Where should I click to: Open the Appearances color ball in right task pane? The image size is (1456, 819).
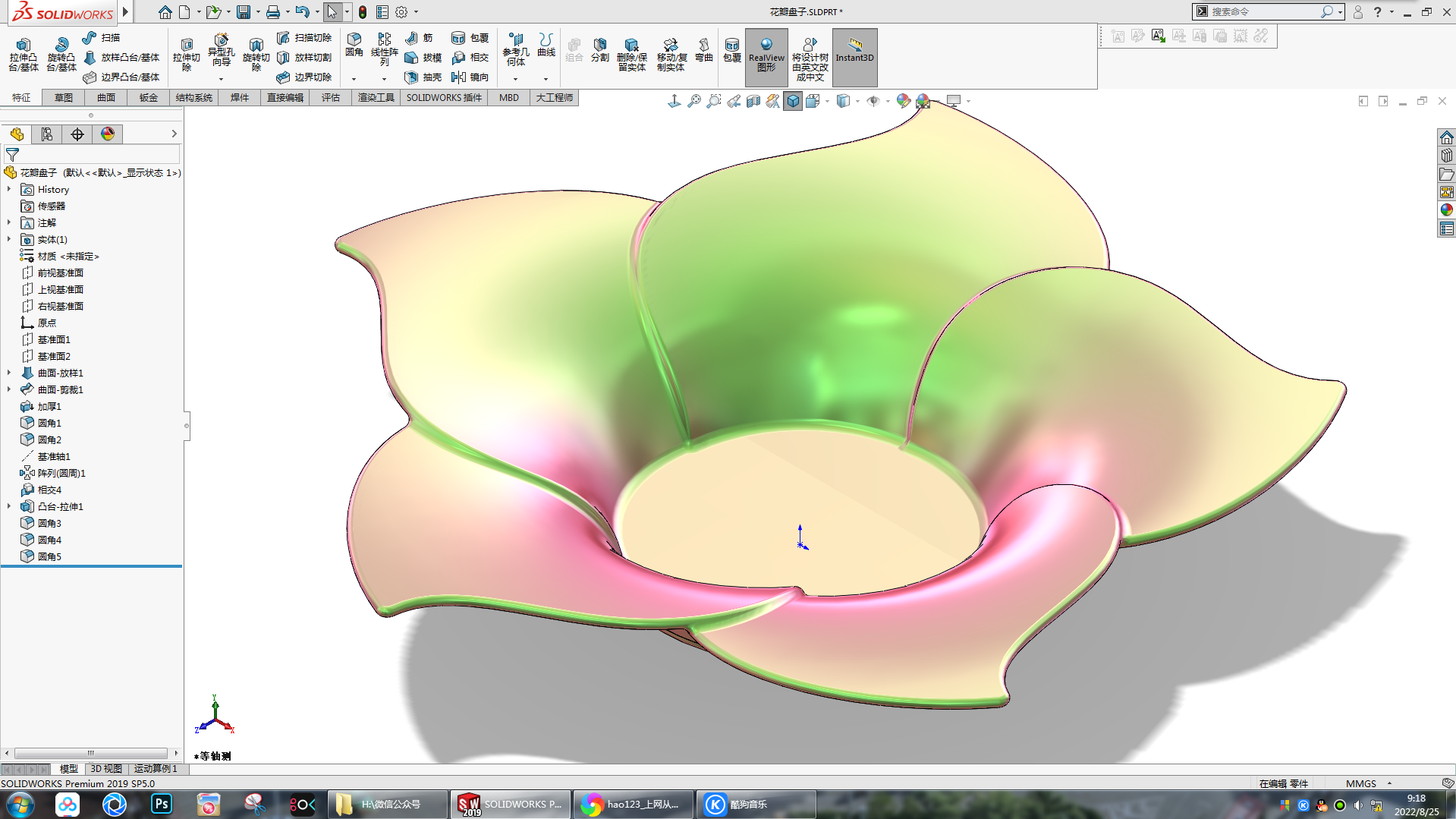click(x=1446, y=210)
